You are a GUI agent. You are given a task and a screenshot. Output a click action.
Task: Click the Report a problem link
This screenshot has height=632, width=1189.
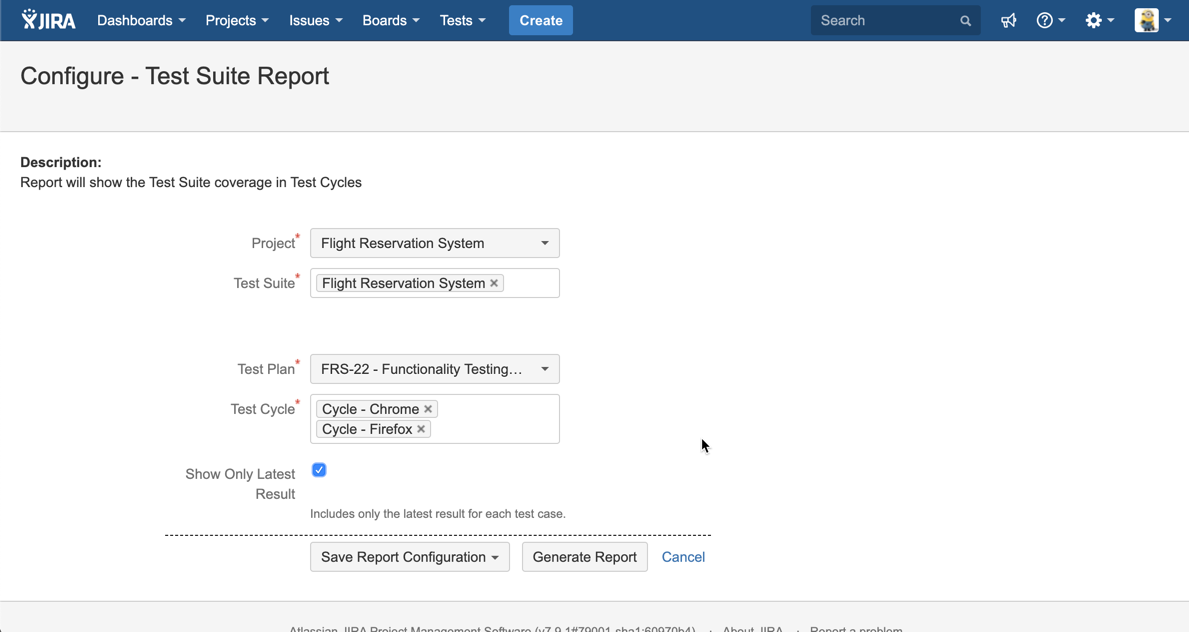856,630
